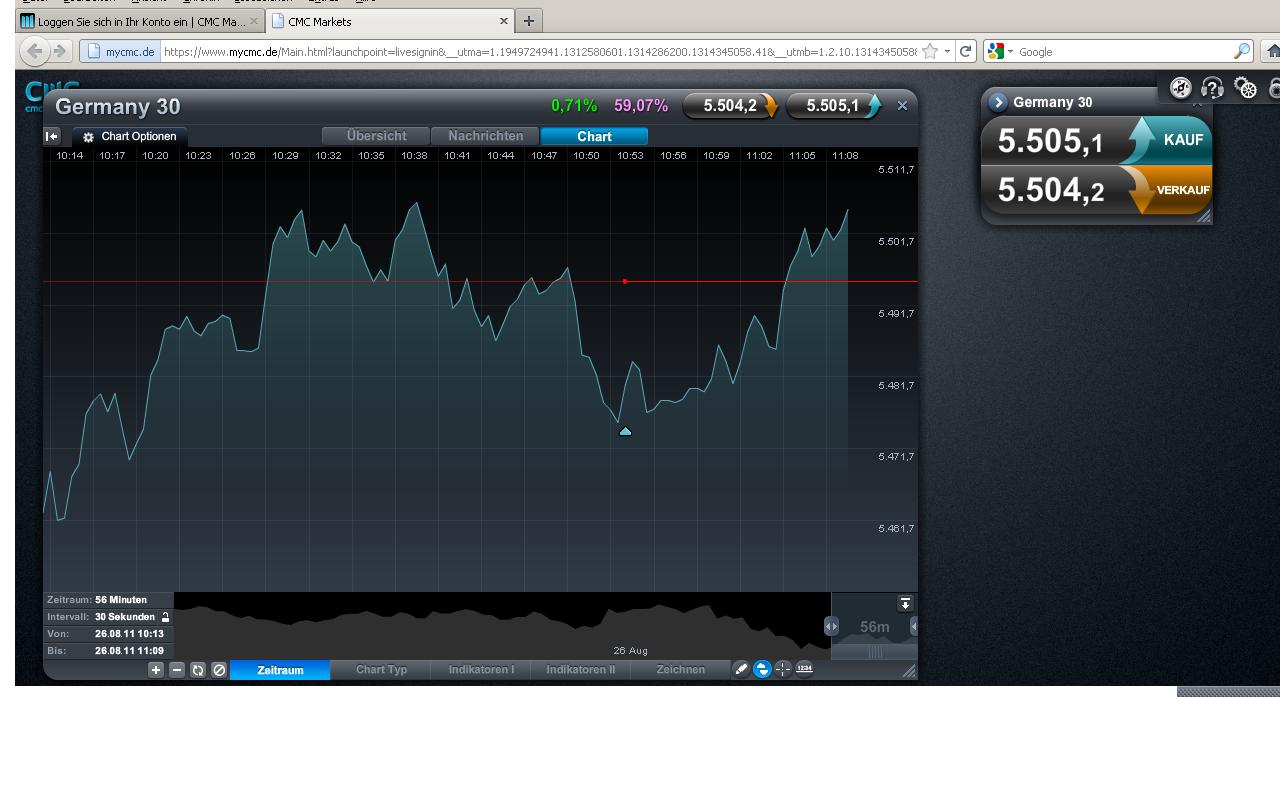The width and height of the screenshot is (1280, 800).
Task: Click the resize grip of the Germany 30 widget
Action: pos(1204,216)
